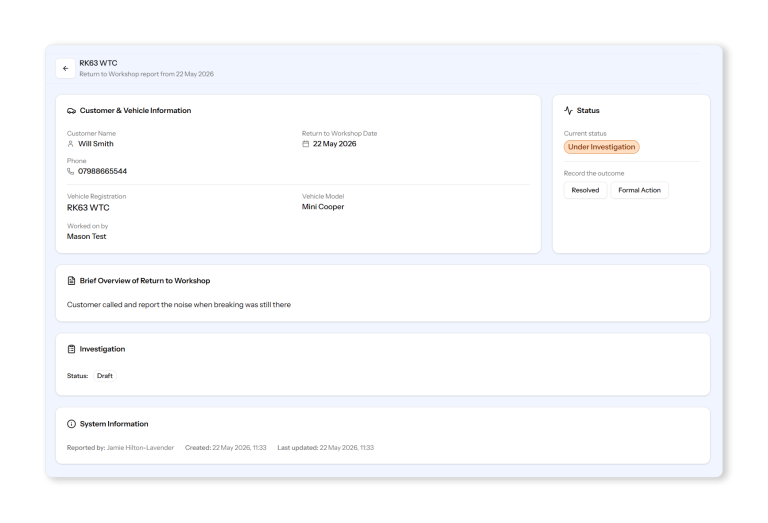The width and height of the screenshot is (768, 523).
Task: Click the worked on by name Mason Test
Action: (87, 237)
